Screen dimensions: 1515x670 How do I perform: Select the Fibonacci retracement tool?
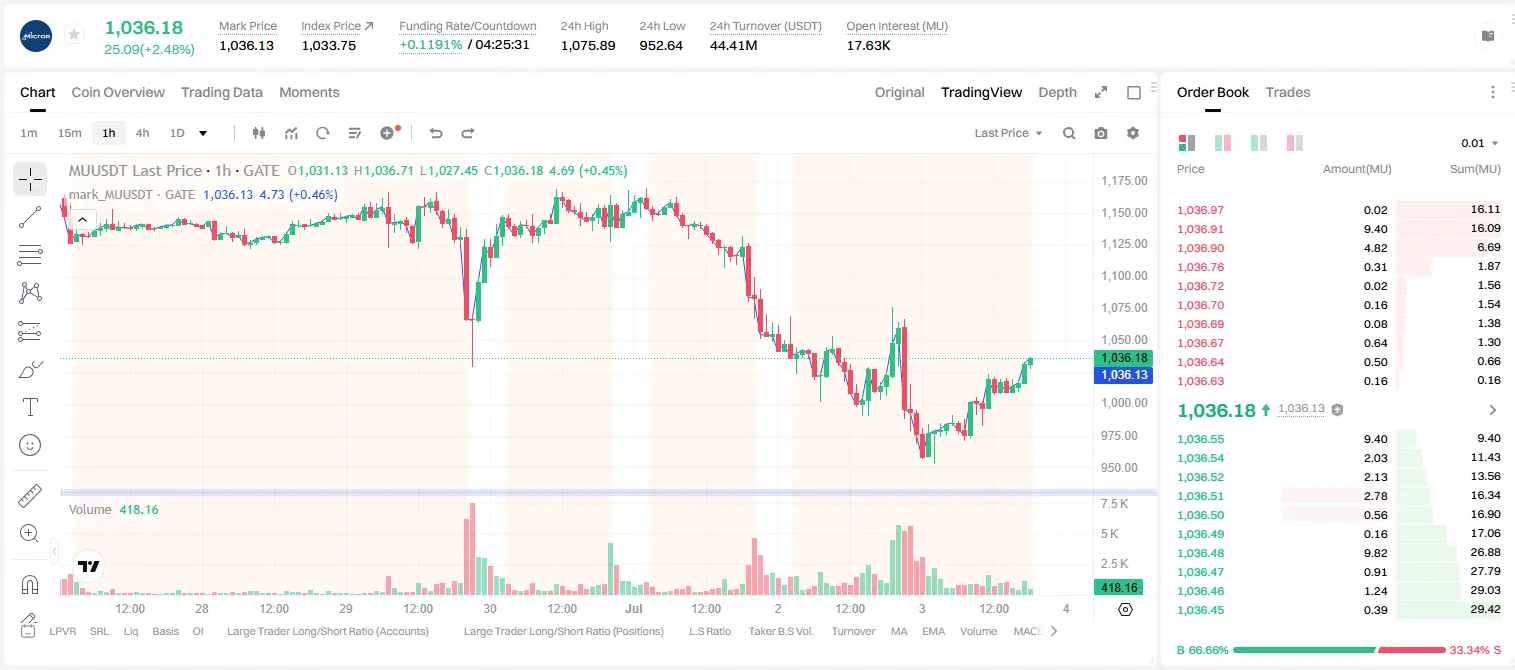[x=30, y=255]
